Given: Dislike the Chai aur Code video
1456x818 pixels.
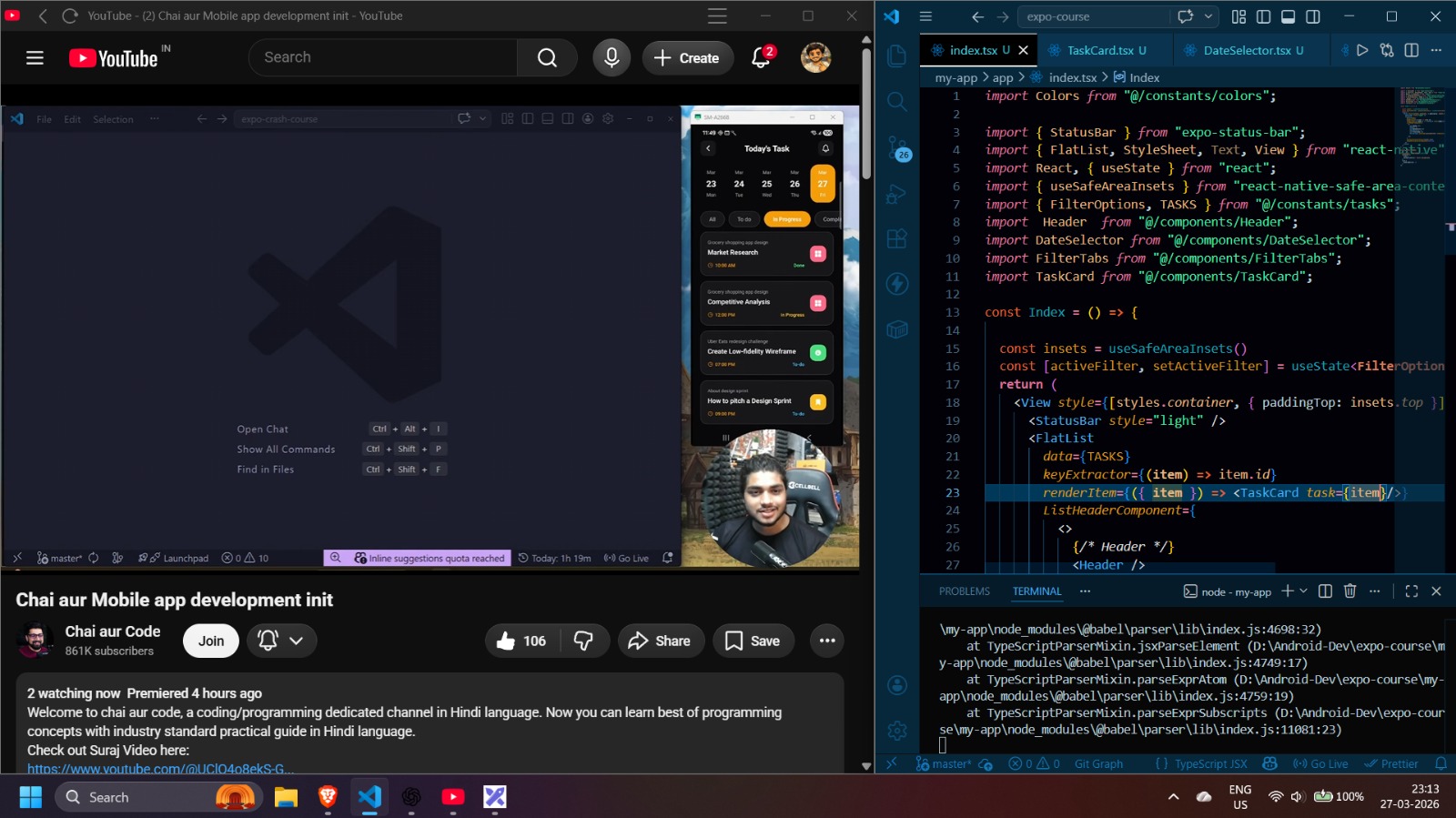Looking at the screenshot, I should 583,641.
